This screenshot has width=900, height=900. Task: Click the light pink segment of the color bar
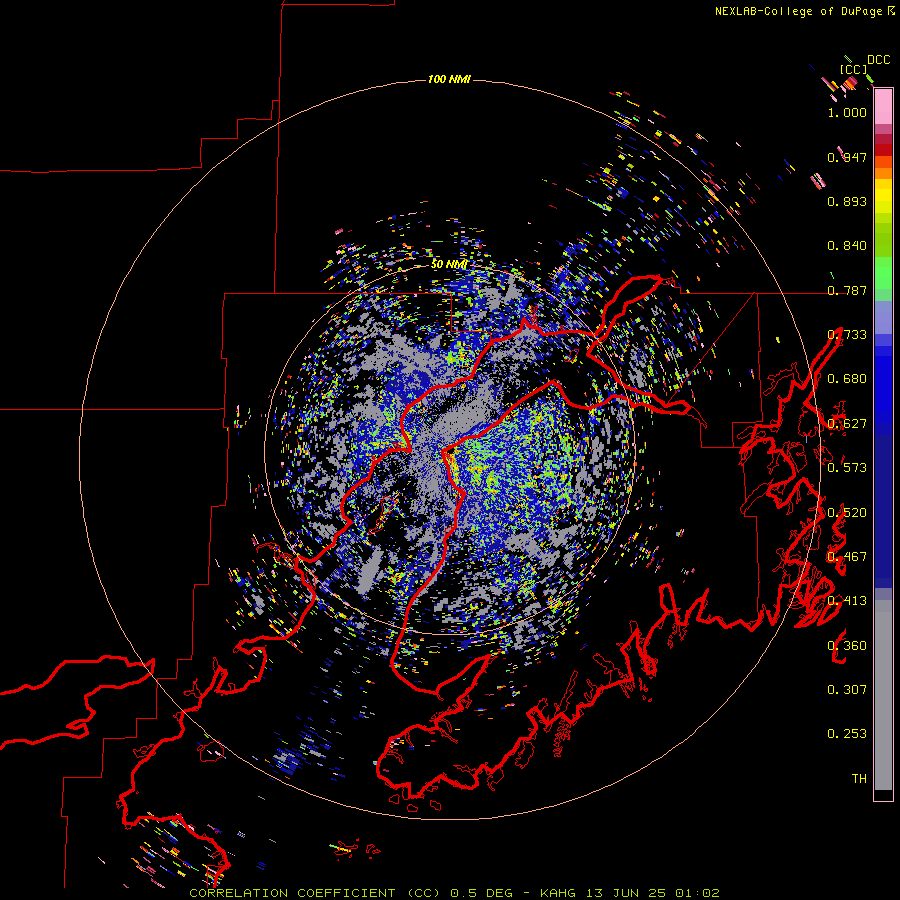pos(883,107)
